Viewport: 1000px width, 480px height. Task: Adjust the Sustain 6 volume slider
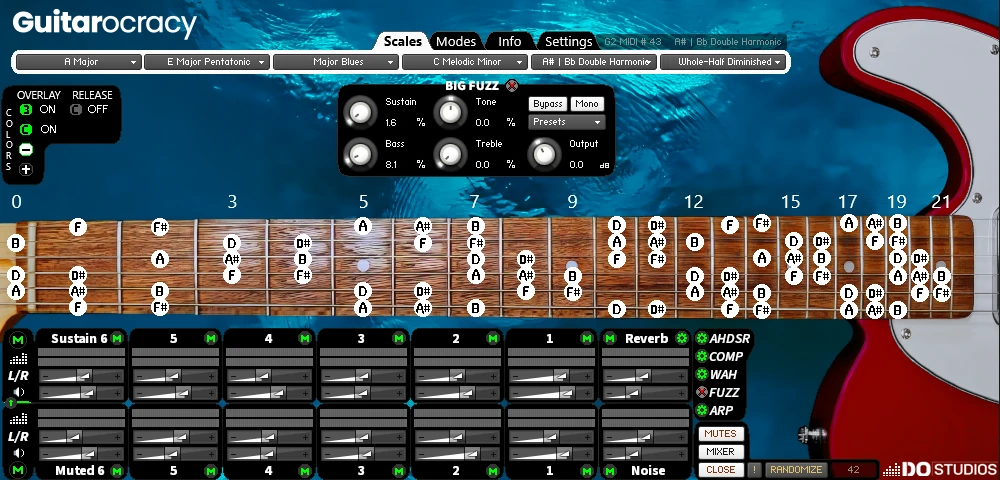82,392
